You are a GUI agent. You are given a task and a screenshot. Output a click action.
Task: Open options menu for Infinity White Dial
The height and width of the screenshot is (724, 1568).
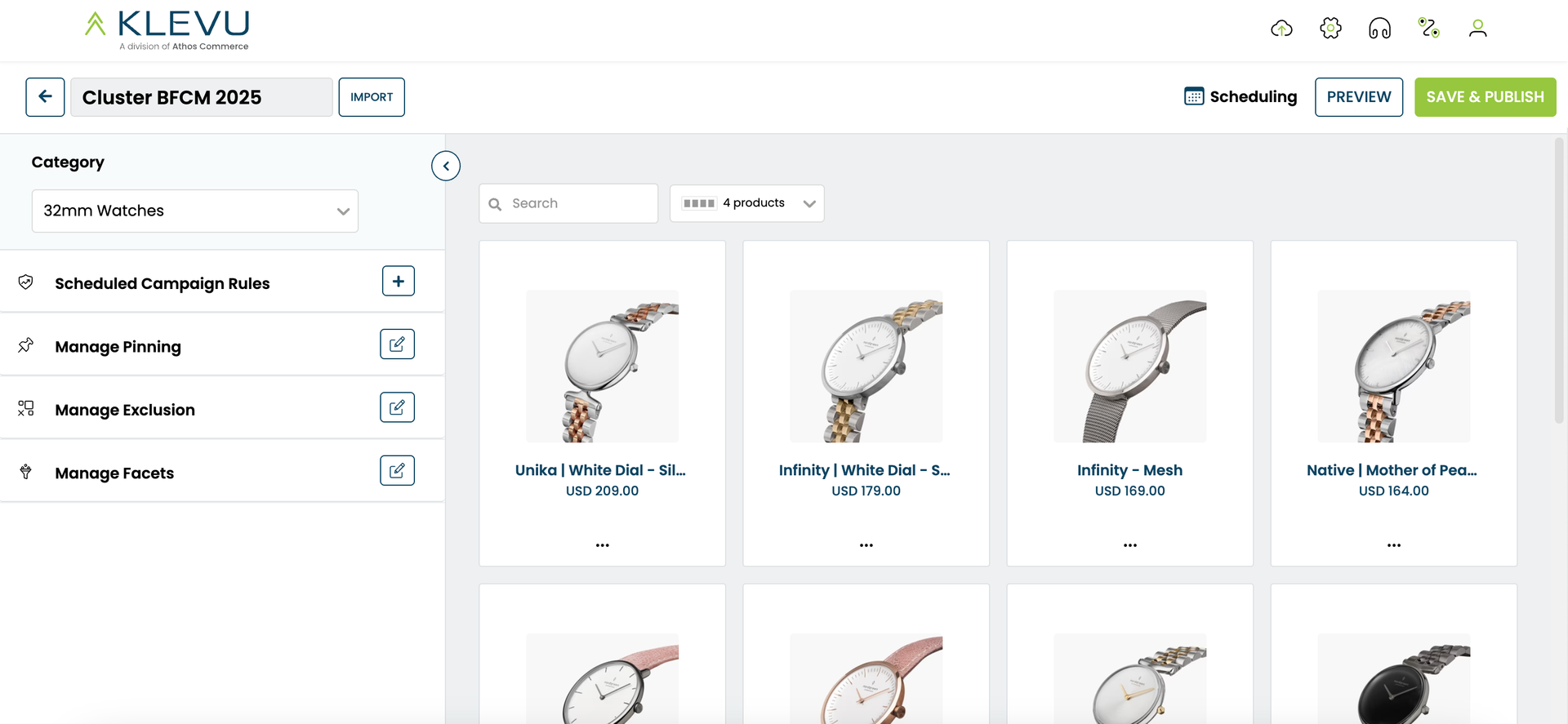(866, 545)
